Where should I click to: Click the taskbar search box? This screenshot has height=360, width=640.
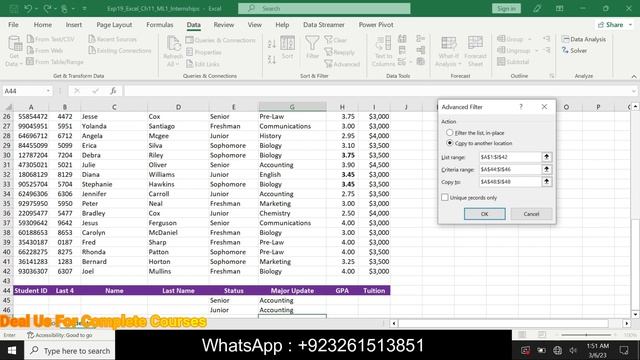(70, 351)
